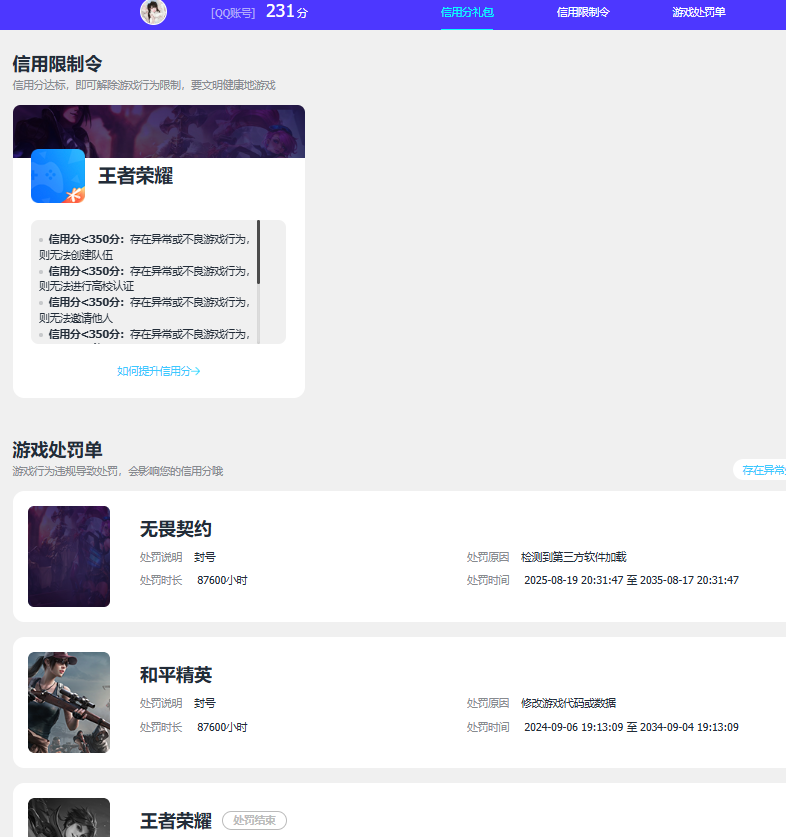Click the 王者荣耀 title in restriction card
The width and height of the screenshot is (786, 837).
point(136,176)
